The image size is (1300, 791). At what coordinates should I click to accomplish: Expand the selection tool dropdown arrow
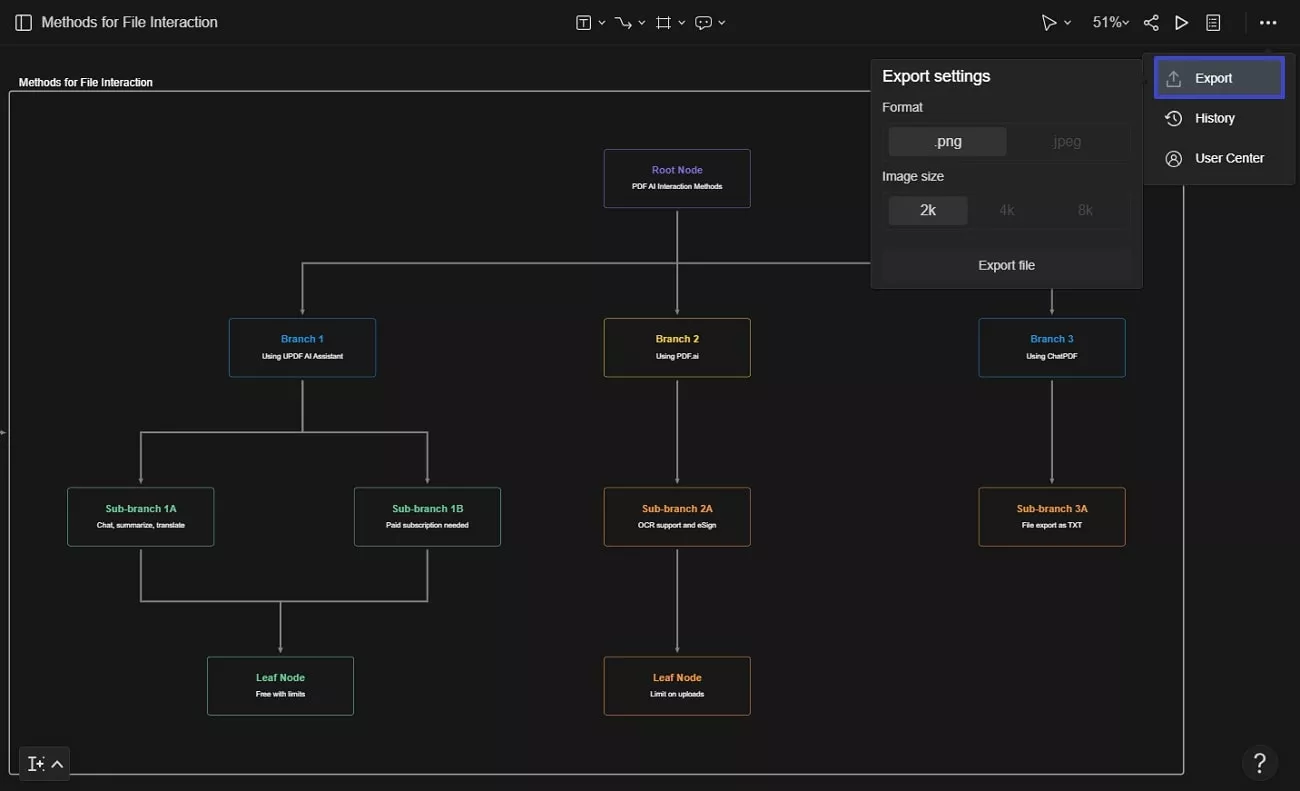[1066, 22]
